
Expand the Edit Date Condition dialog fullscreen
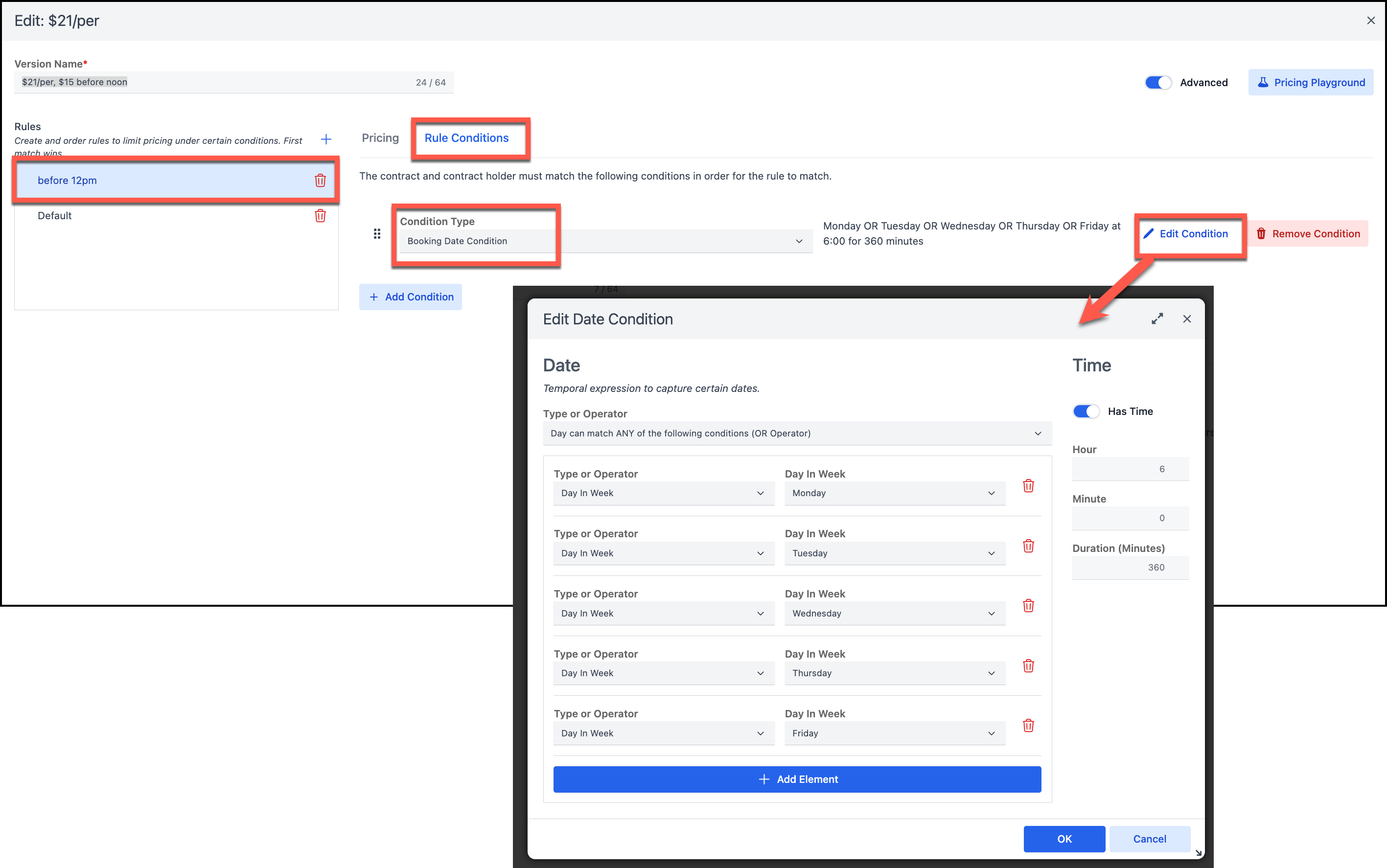tap(1157, 319)
